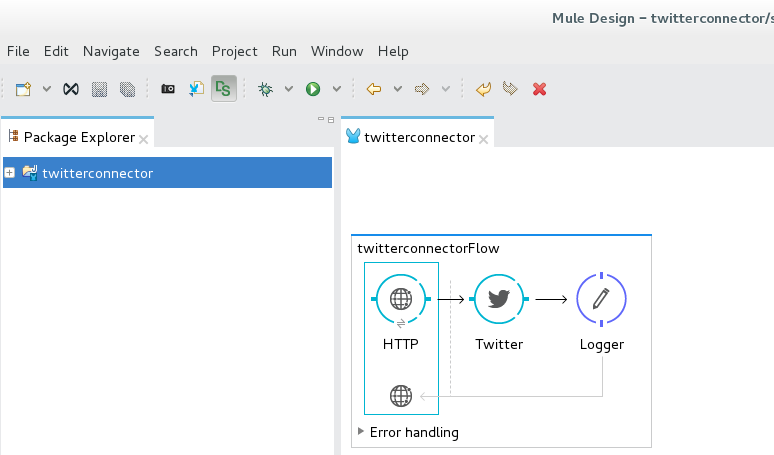Click the MuleSoft Exchange icon

coord(71,89)
